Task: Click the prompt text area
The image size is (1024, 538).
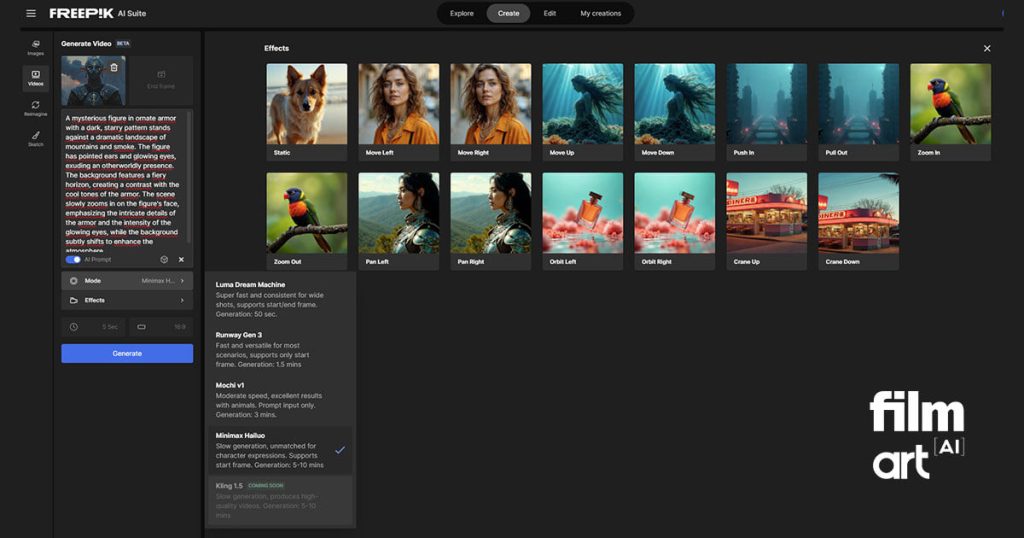Action: 124,181
